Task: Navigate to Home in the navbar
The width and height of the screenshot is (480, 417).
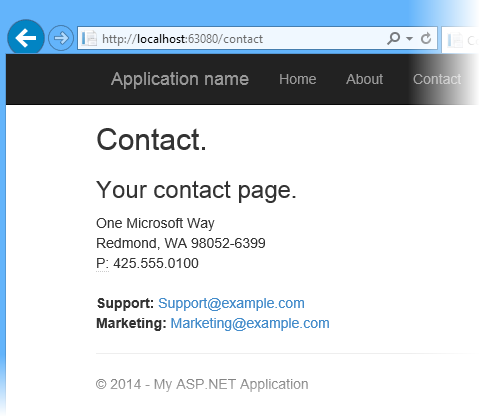Action: point(298,79)
